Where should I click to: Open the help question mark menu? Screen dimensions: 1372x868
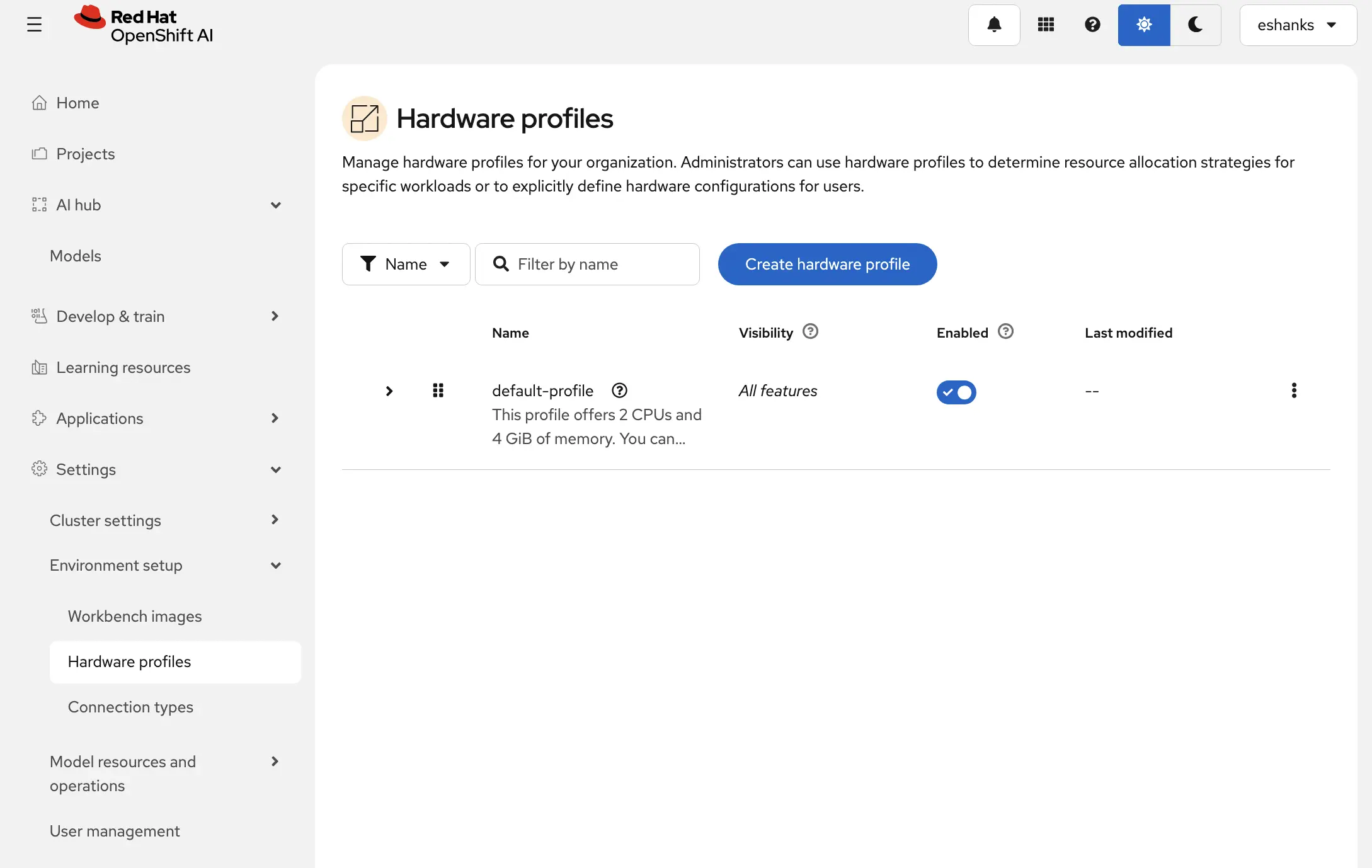[1092, 25]
